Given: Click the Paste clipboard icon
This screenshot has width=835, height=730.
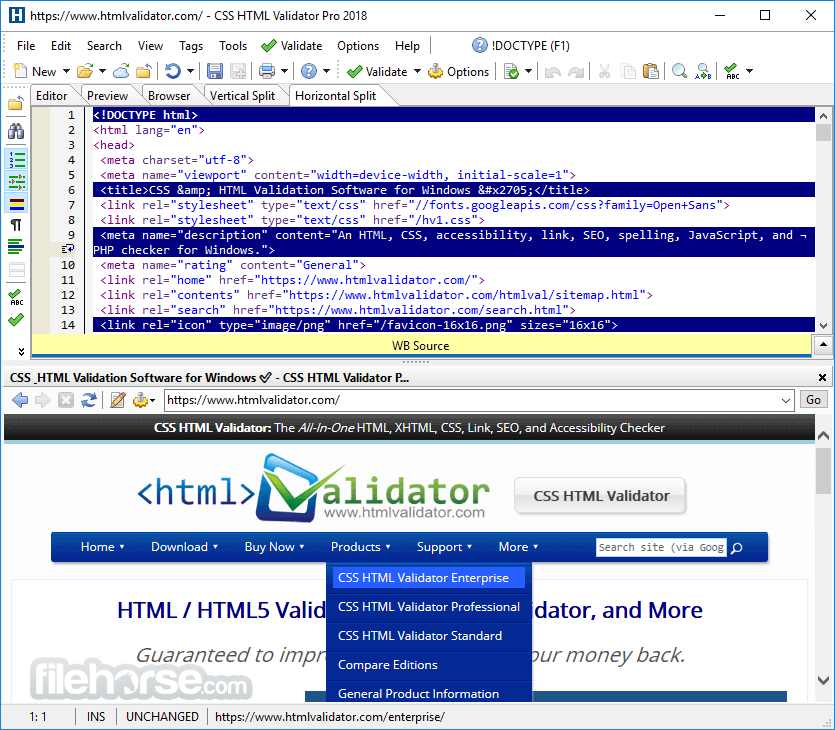Looking at the screenshot, I should coord(651,71).
